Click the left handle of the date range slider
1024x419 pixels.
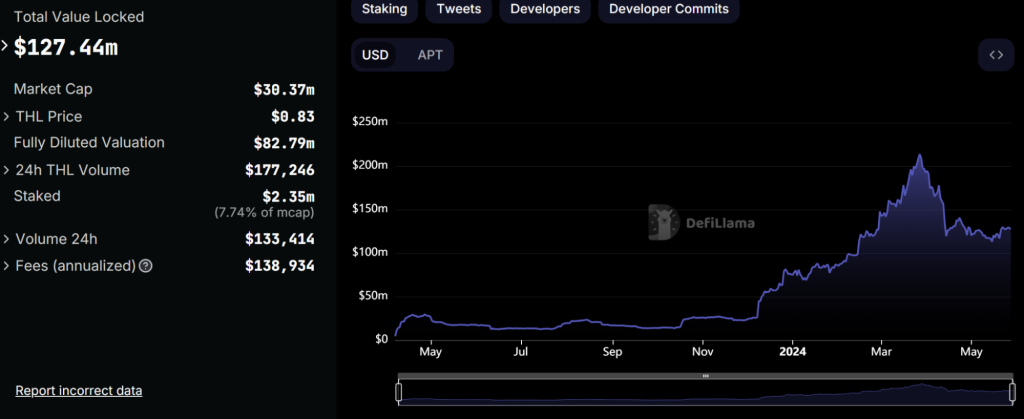pos(398,392)
